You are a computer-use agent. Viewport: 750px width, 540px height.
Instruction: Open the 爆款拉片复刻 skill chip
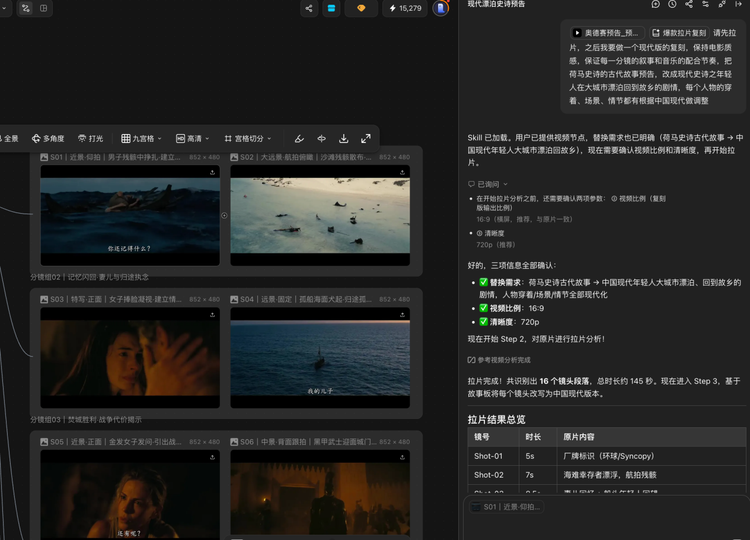pos(679,33)
